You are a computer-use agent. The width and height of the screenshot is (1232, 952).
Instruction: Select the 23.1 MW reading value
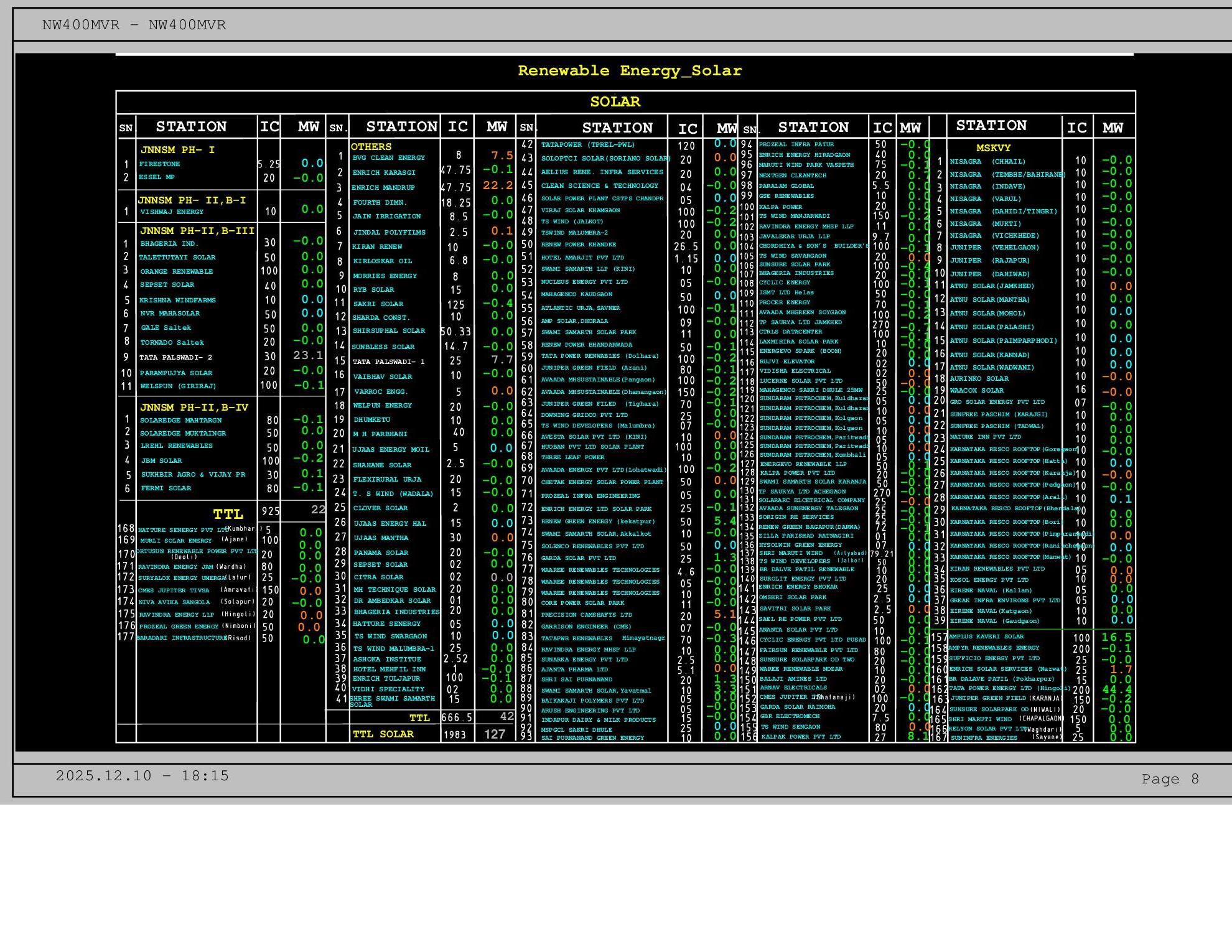[308, 355]
